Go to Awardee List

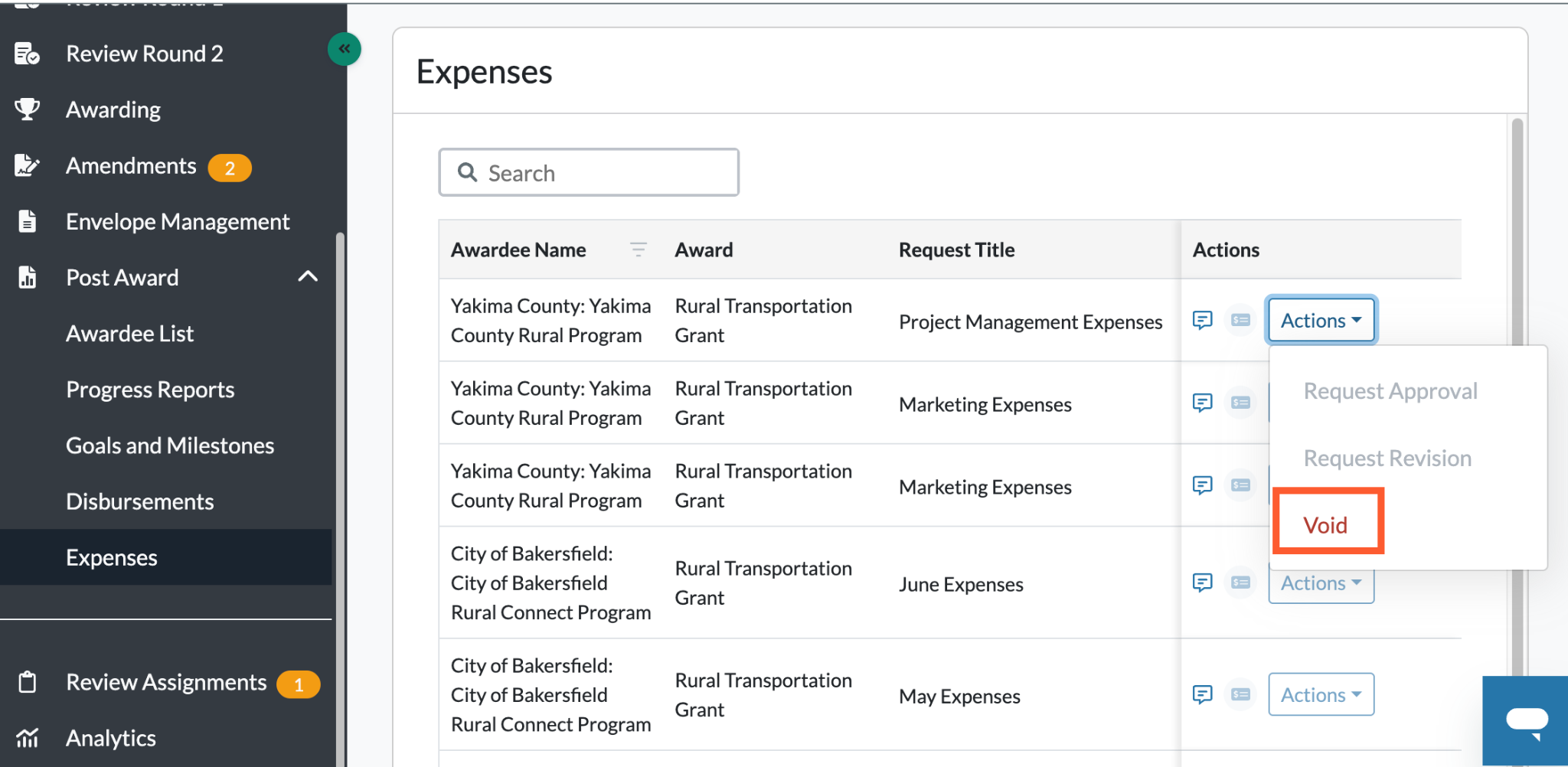130,333
